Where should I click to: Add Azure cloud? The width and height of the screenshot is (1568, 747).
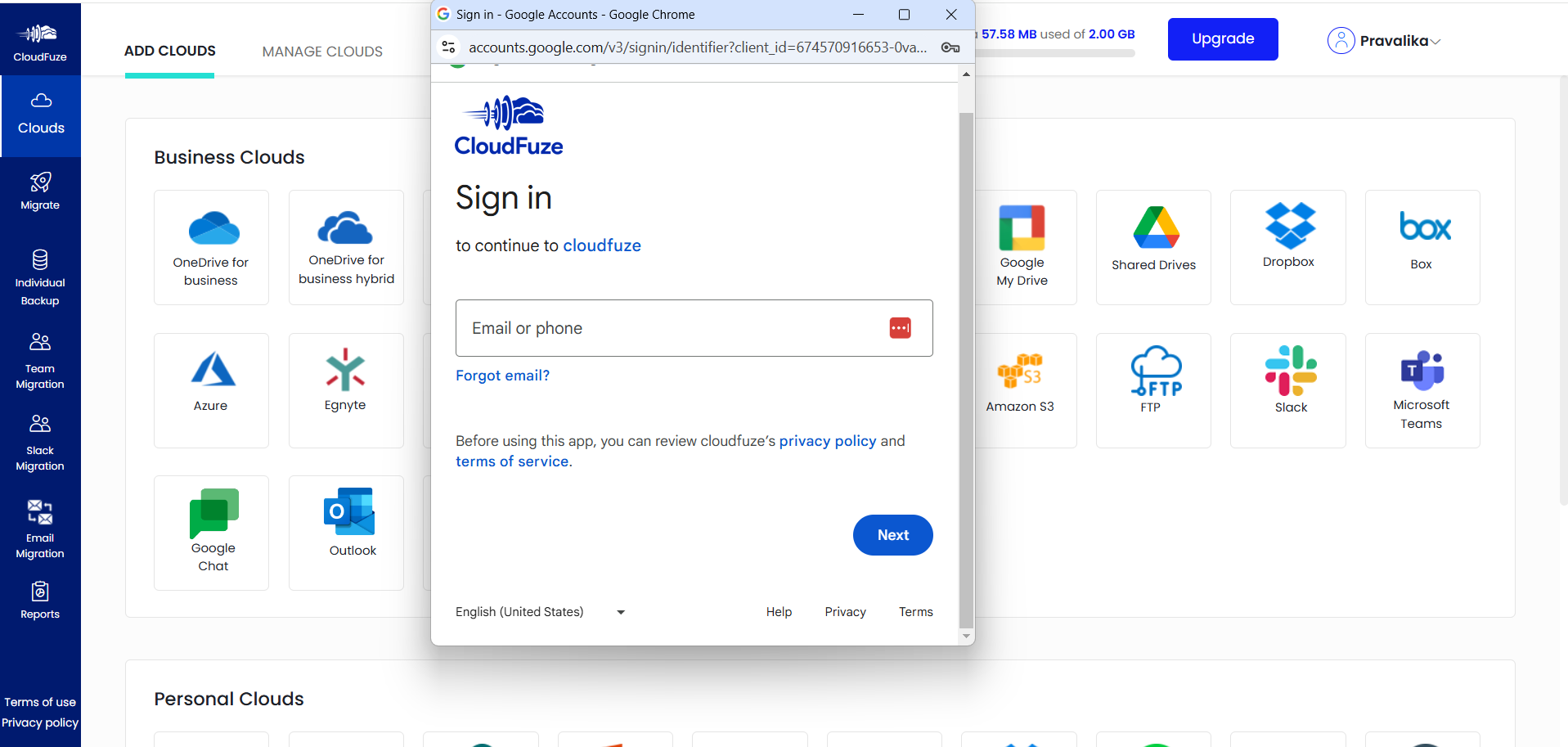211,390
